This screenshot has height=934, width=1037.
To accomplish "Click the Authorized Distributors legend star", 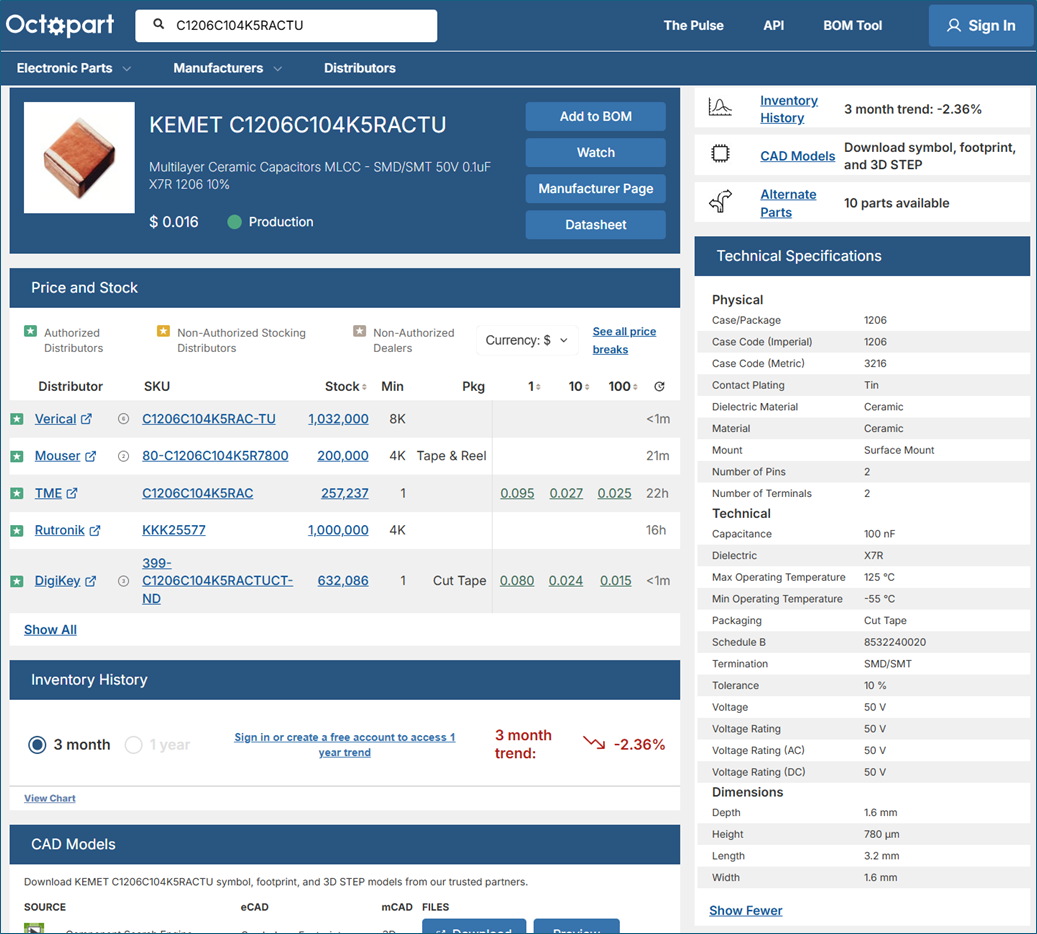I will 30,331.
